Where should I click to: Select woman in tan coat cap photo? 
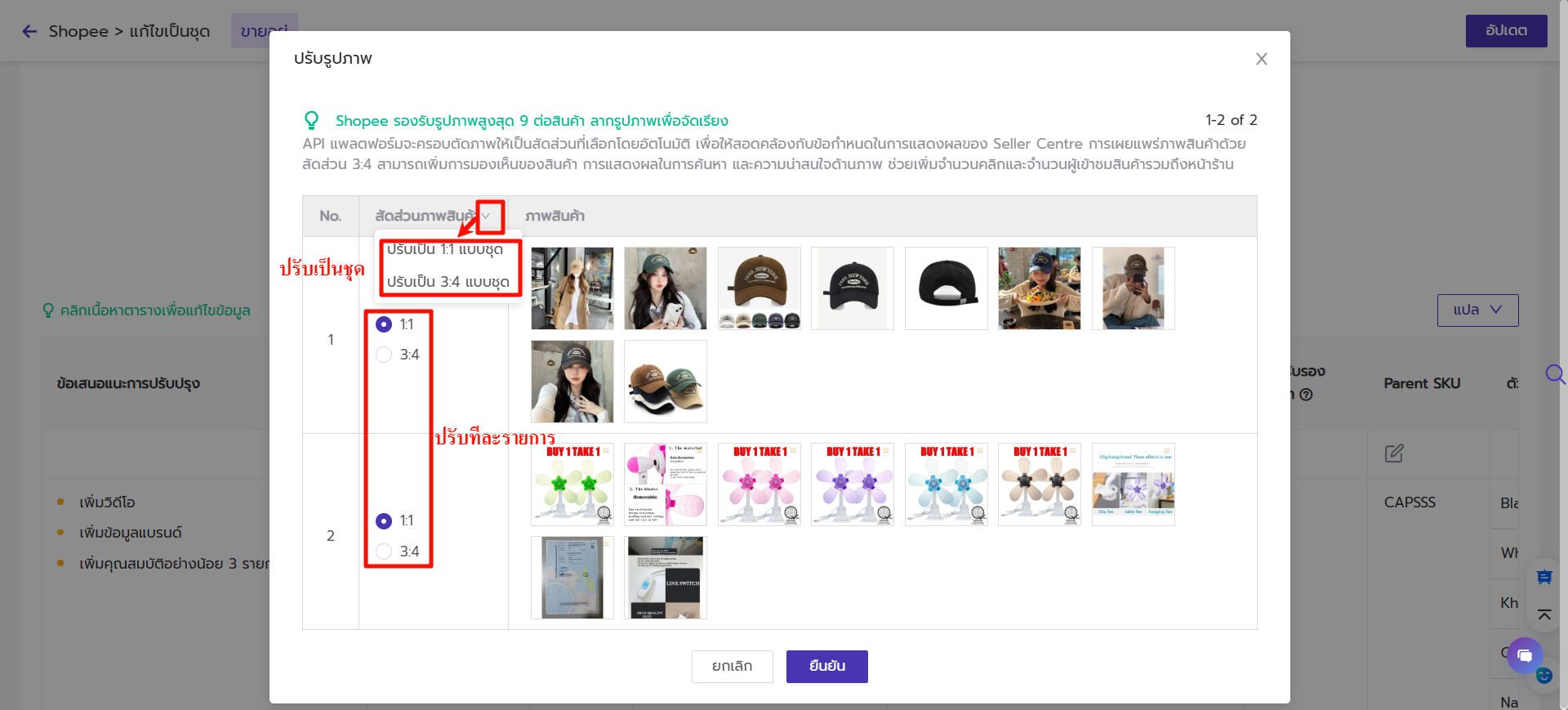(572, 288)
